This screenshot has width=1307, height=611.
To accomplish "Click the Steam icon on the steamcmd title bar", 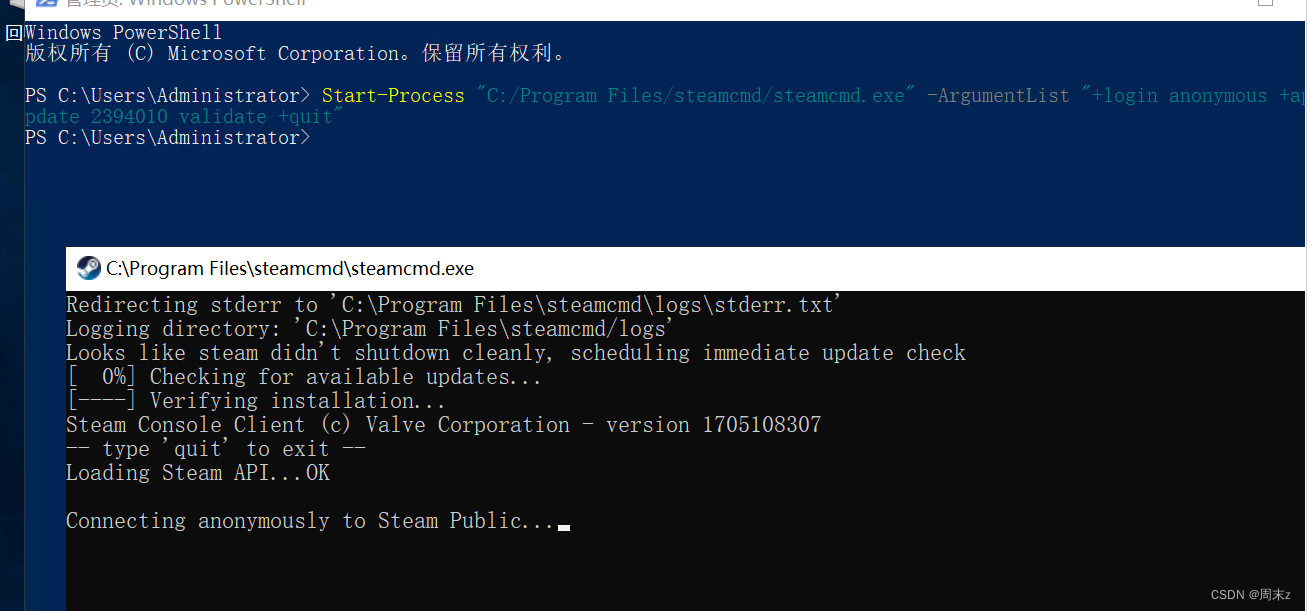I will (88, 268).
